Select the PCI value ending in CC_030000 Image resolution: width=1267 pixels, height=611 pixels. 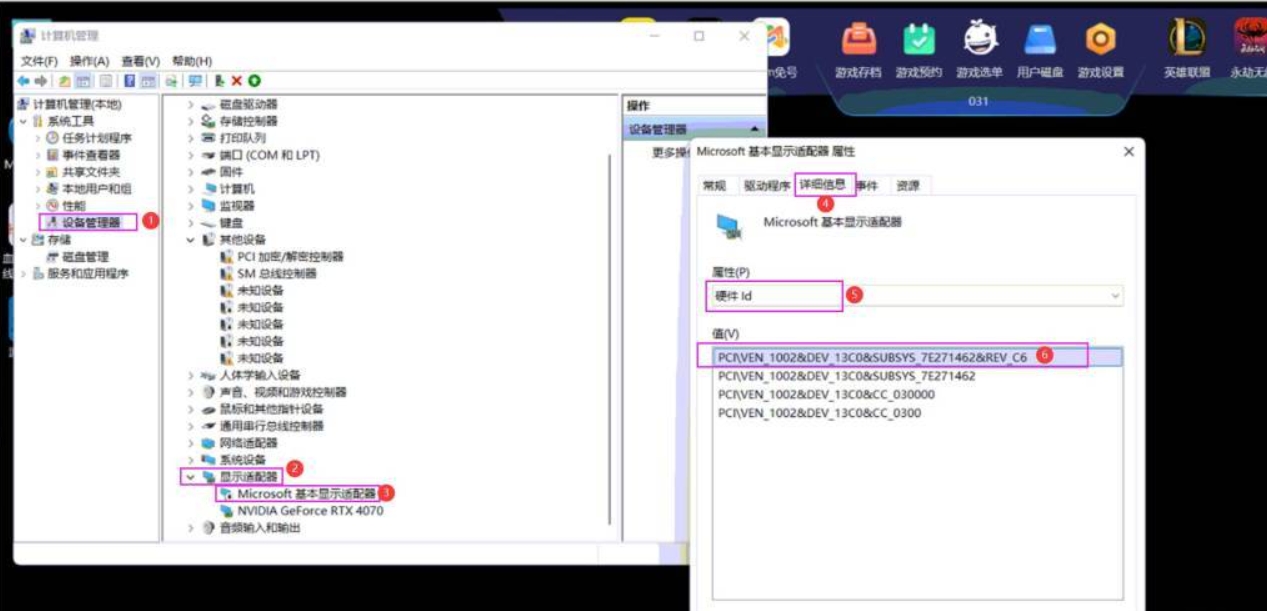(826, 394)
